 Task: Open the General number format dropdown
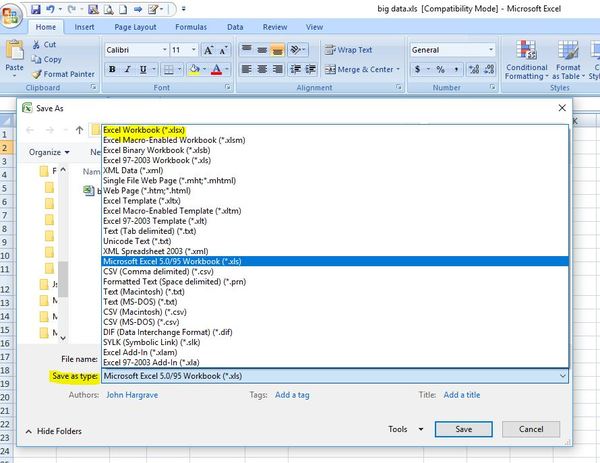point(491,50)
